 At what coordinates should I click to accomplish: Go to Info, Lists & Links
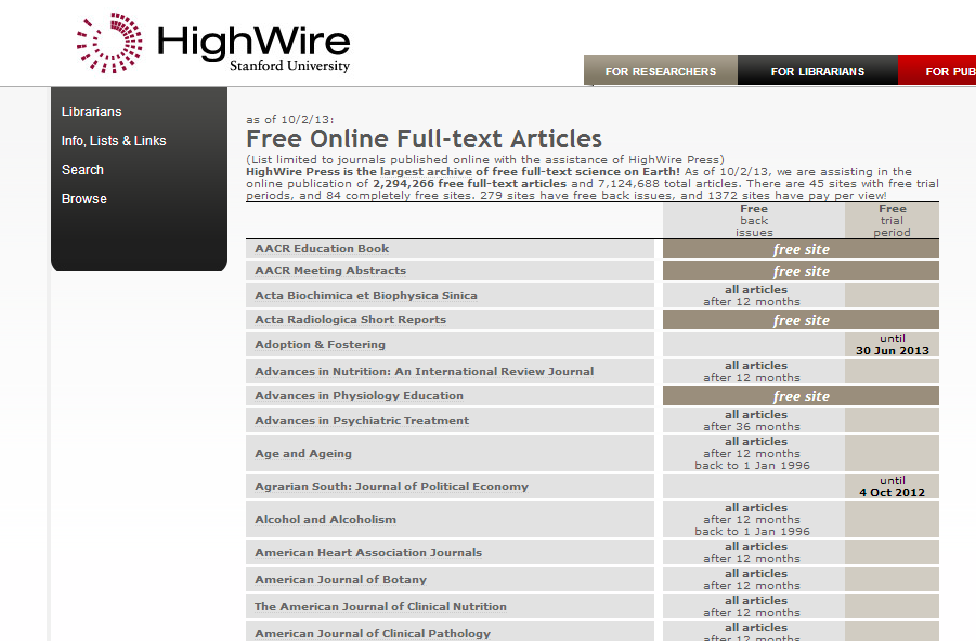[x=113, y=141]
